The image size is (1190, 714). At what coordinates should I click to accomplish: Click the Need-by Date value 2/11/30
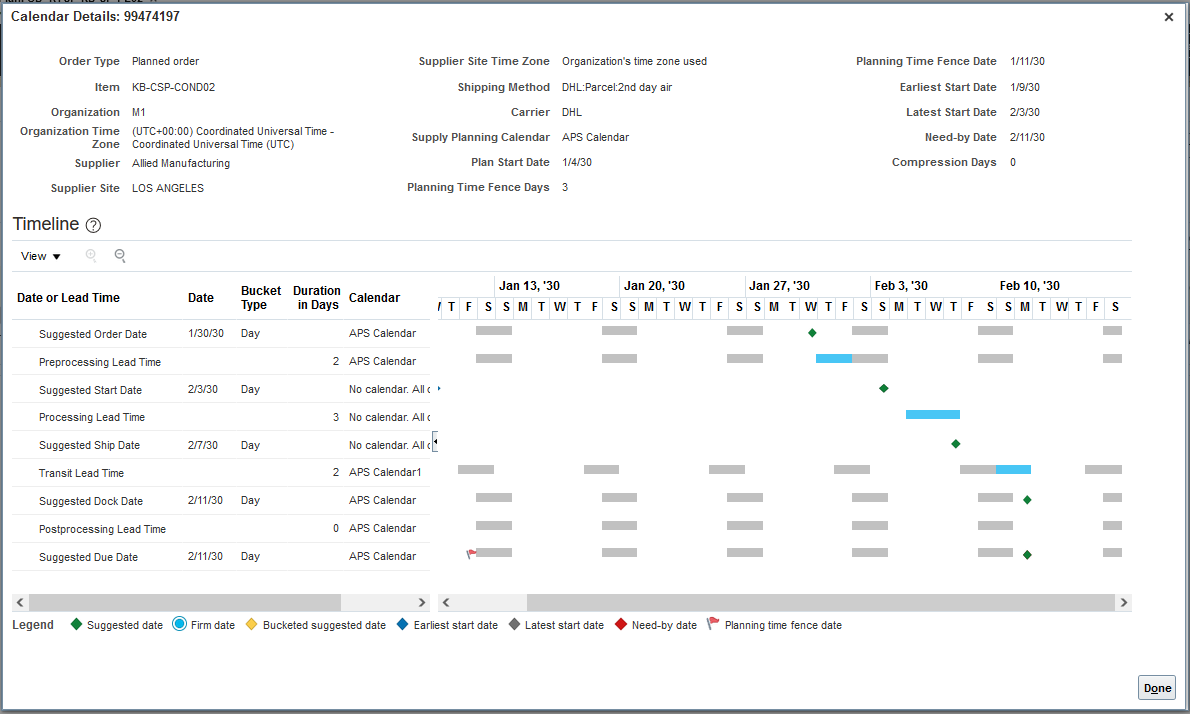point(1027,137)
